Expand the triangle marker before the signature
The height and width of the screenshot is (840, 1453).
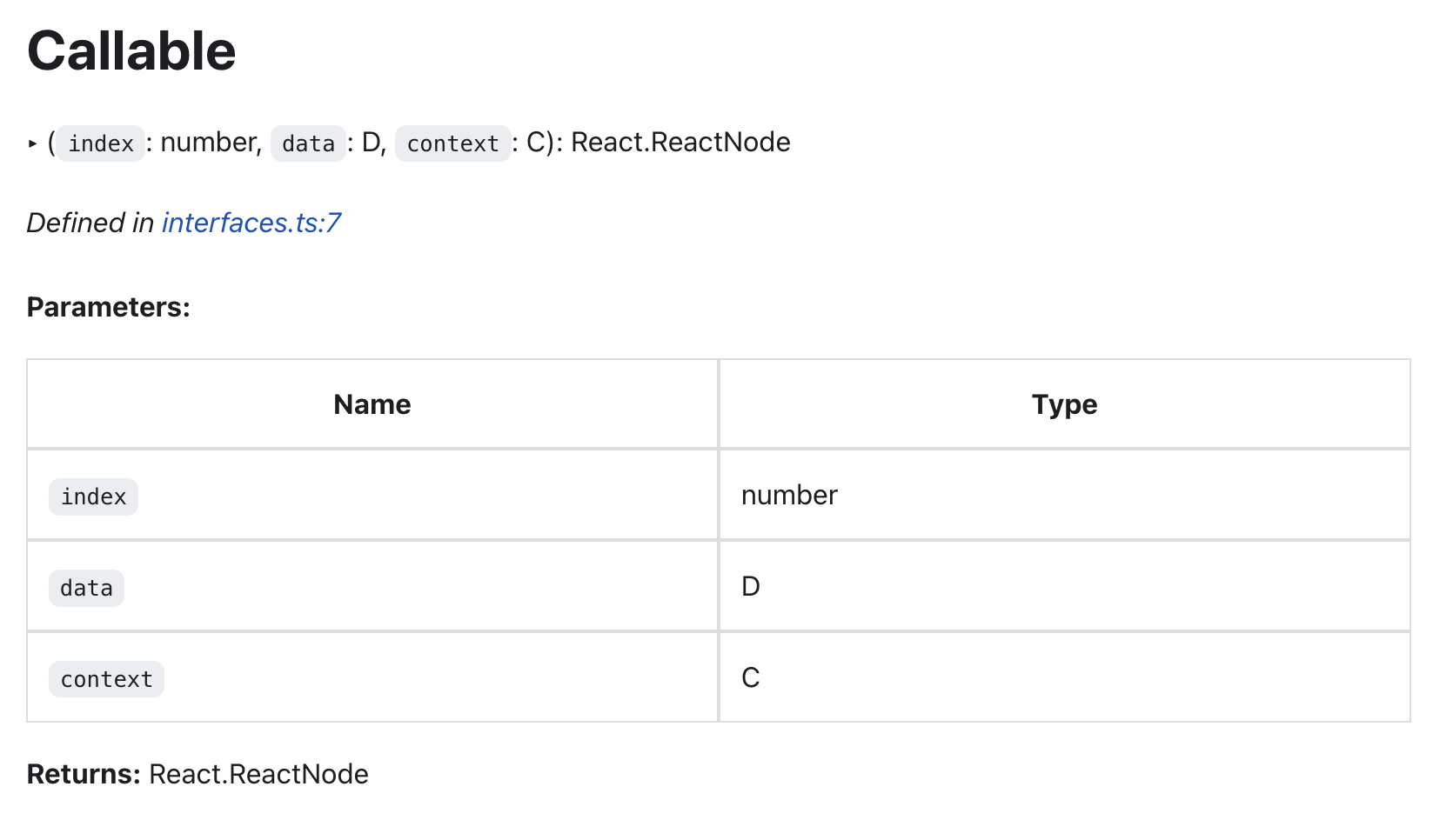(x=32, y=143)
